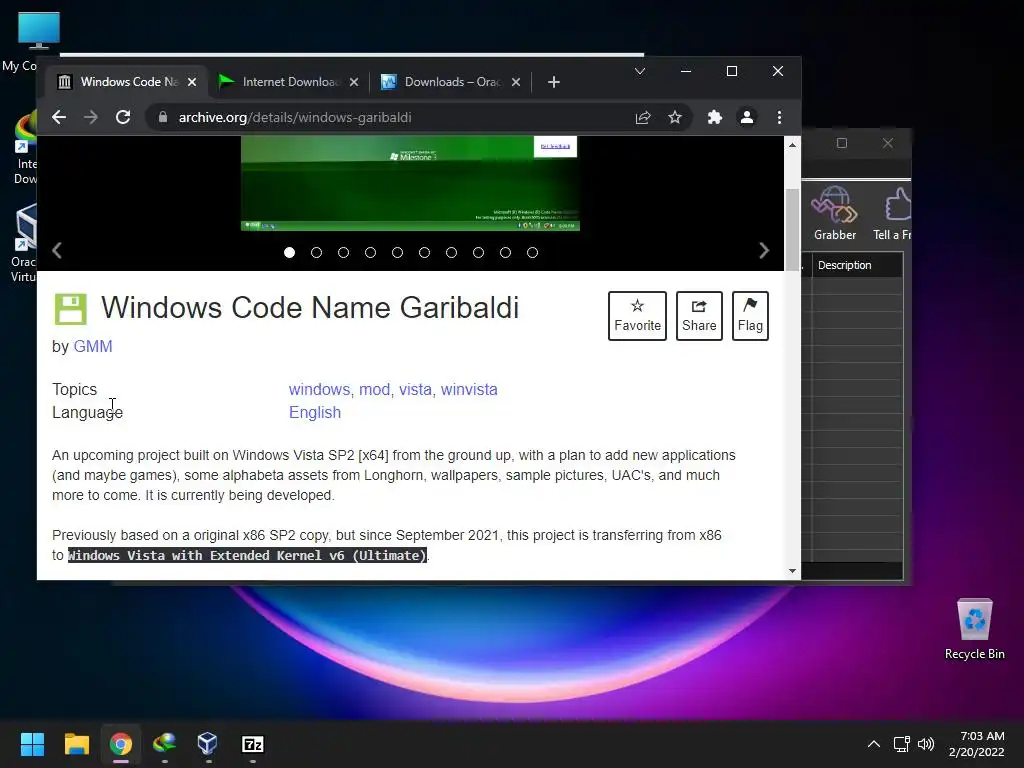Select first carousel dot
The image size is (1024, 768).
point(289,253)
